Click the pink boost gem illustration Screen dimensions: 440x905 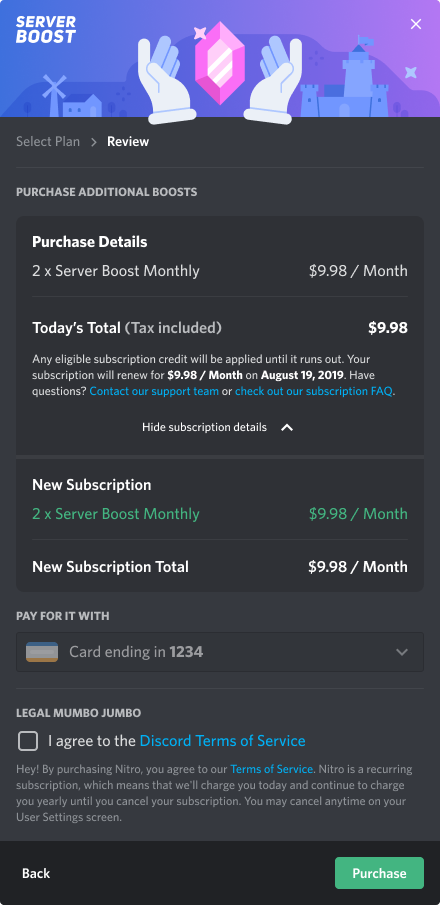219,63
